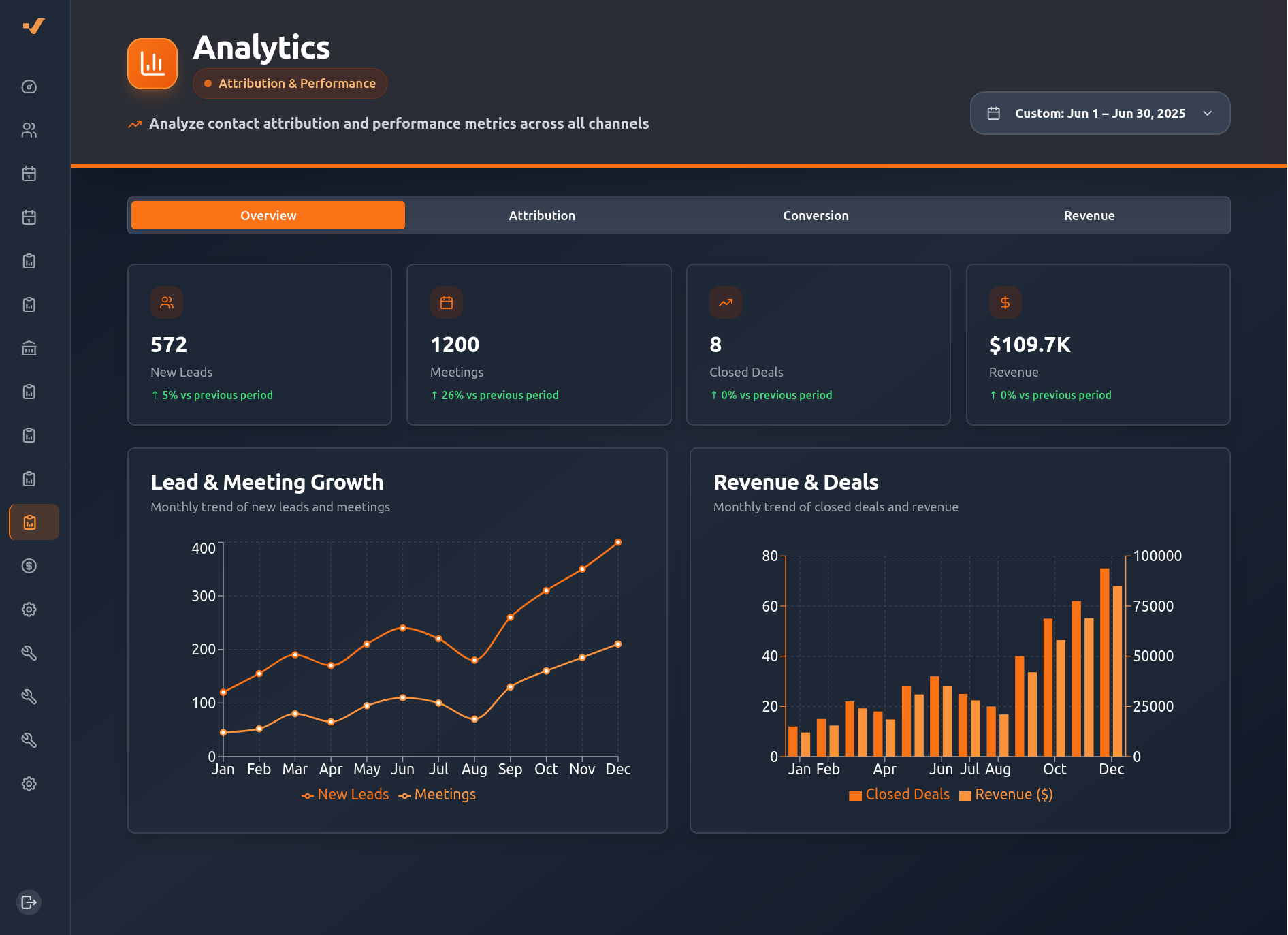Click the dollar sign icon on Revenue card
1288x935 pixels.
[1005, 302]
